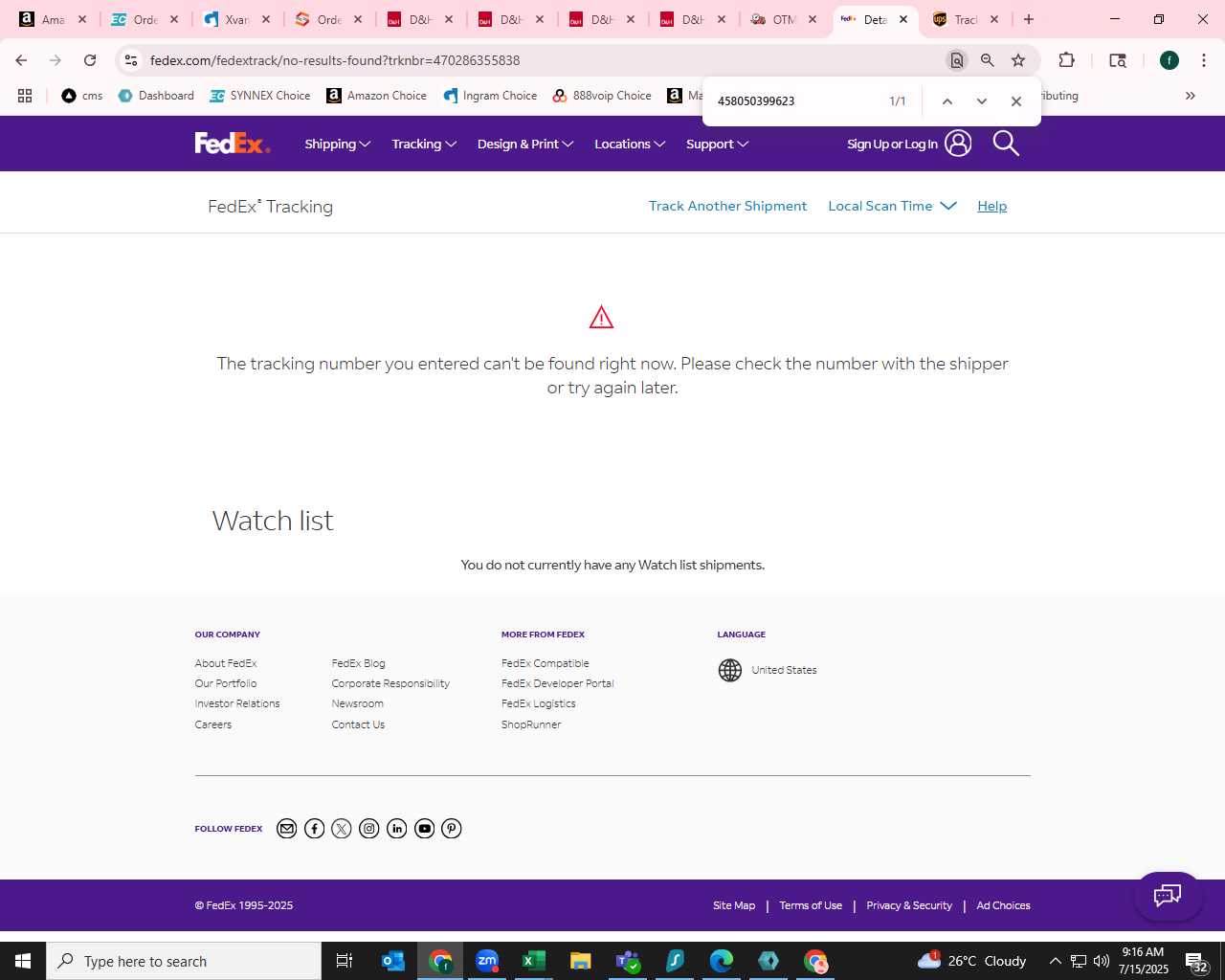Go back to the previous page
1225x980 pixels.
[x=21, y=60]
